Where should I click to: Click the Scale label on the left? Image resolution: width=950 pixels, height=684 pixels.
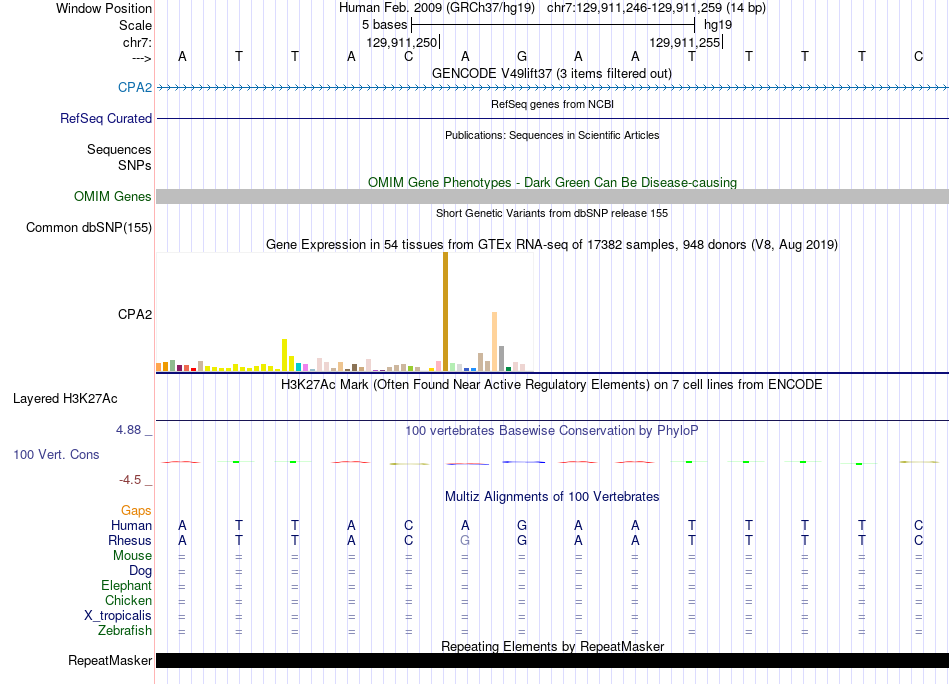(x=135, y=25)
